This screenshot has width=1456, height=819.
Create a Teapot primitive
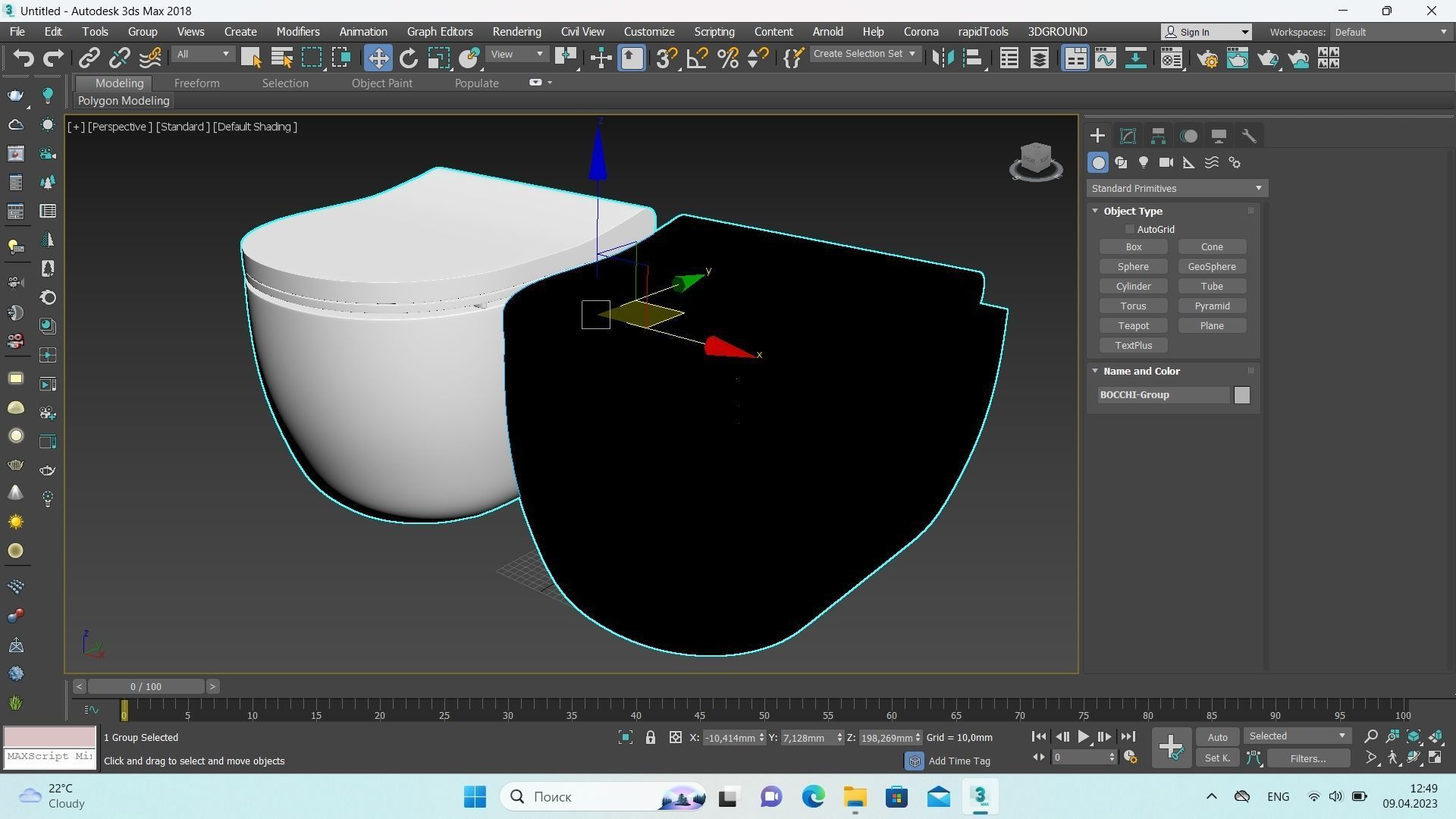1133,326
